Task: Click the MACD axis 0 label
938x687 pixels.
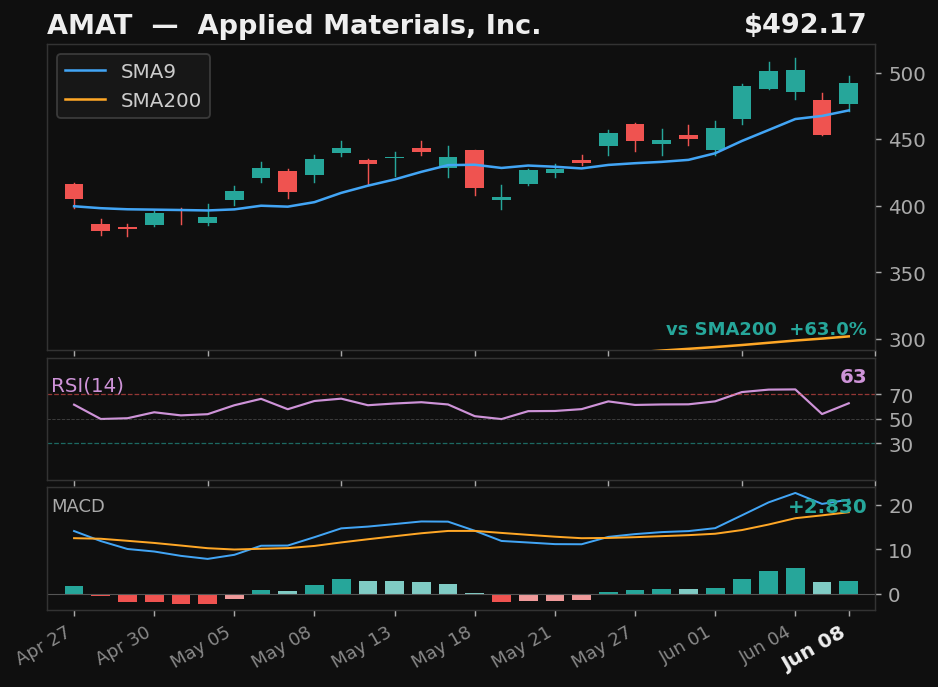Action: click(x=895, y=595)
